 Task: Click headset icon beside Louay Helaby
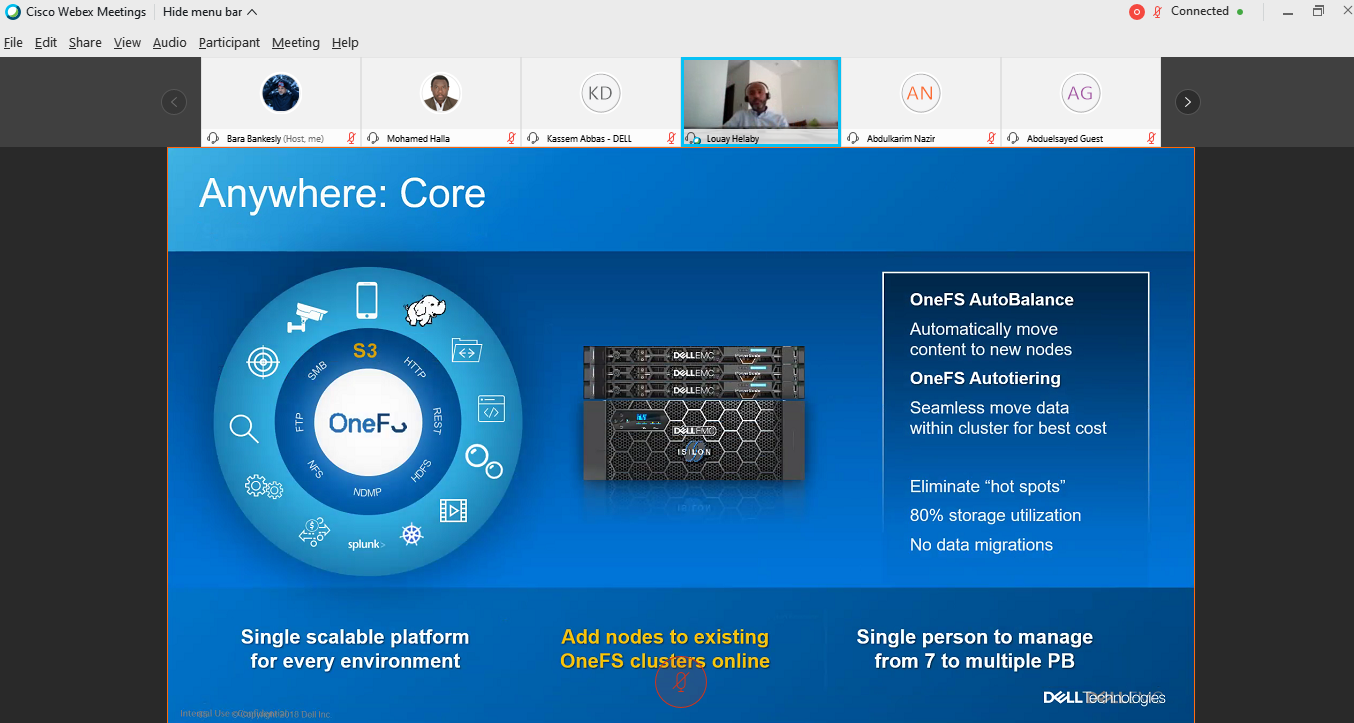click(692, 138)
